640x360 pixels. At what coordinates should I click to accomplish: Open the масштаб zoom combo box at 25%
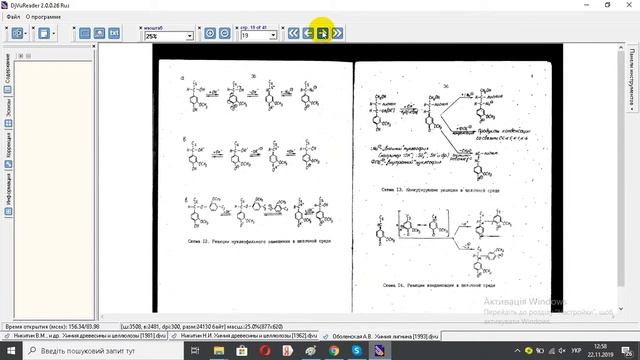(169, 36)
